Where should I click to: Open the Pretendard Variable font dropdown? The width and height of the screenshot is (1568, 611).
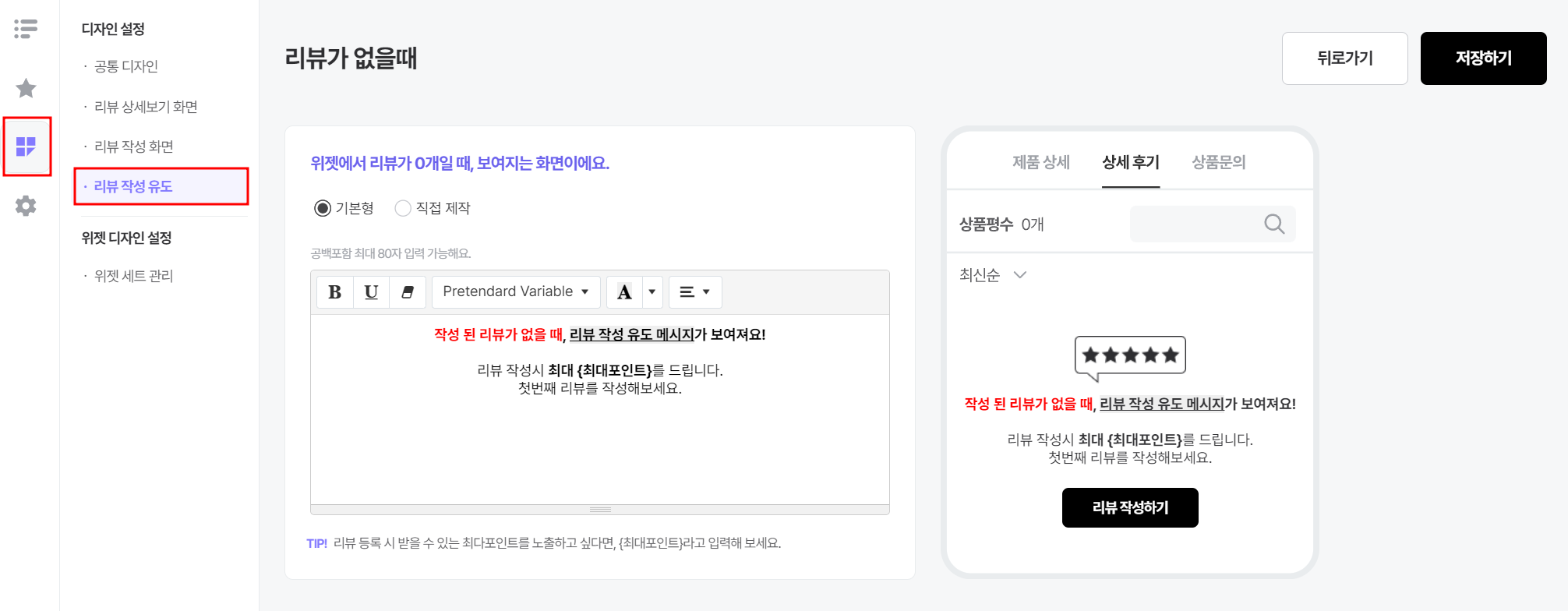[516, 291]
